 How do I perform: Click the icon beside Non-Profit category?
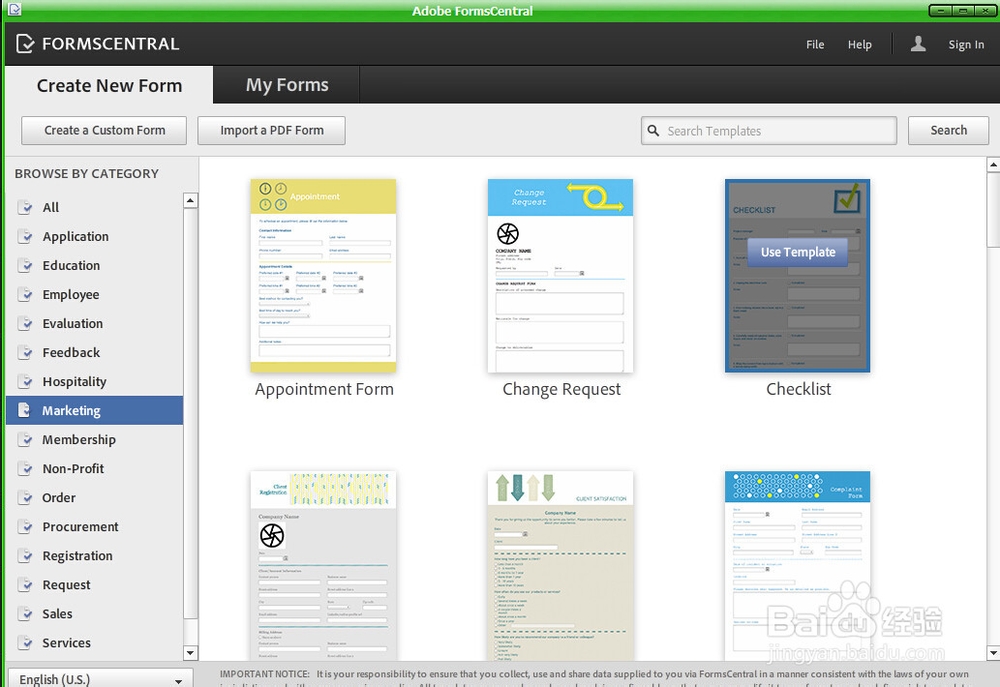click(25, 469)
